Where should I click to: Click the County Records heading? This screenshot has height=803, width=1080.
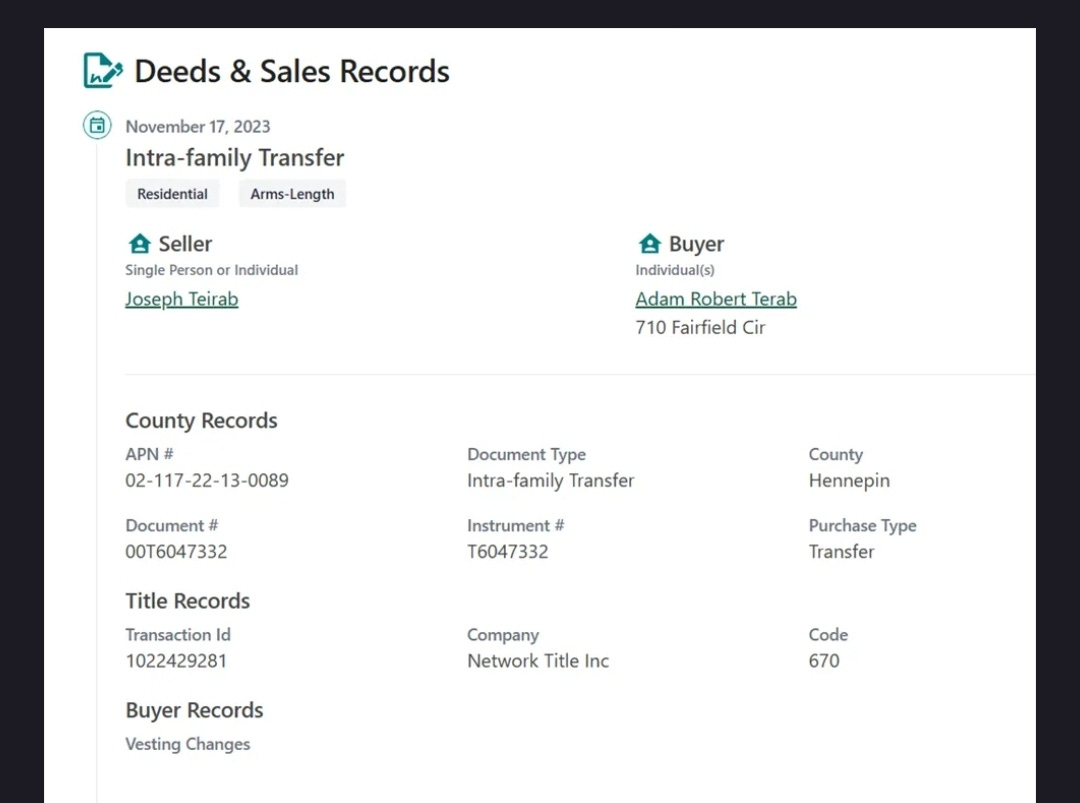click(201, 420)
